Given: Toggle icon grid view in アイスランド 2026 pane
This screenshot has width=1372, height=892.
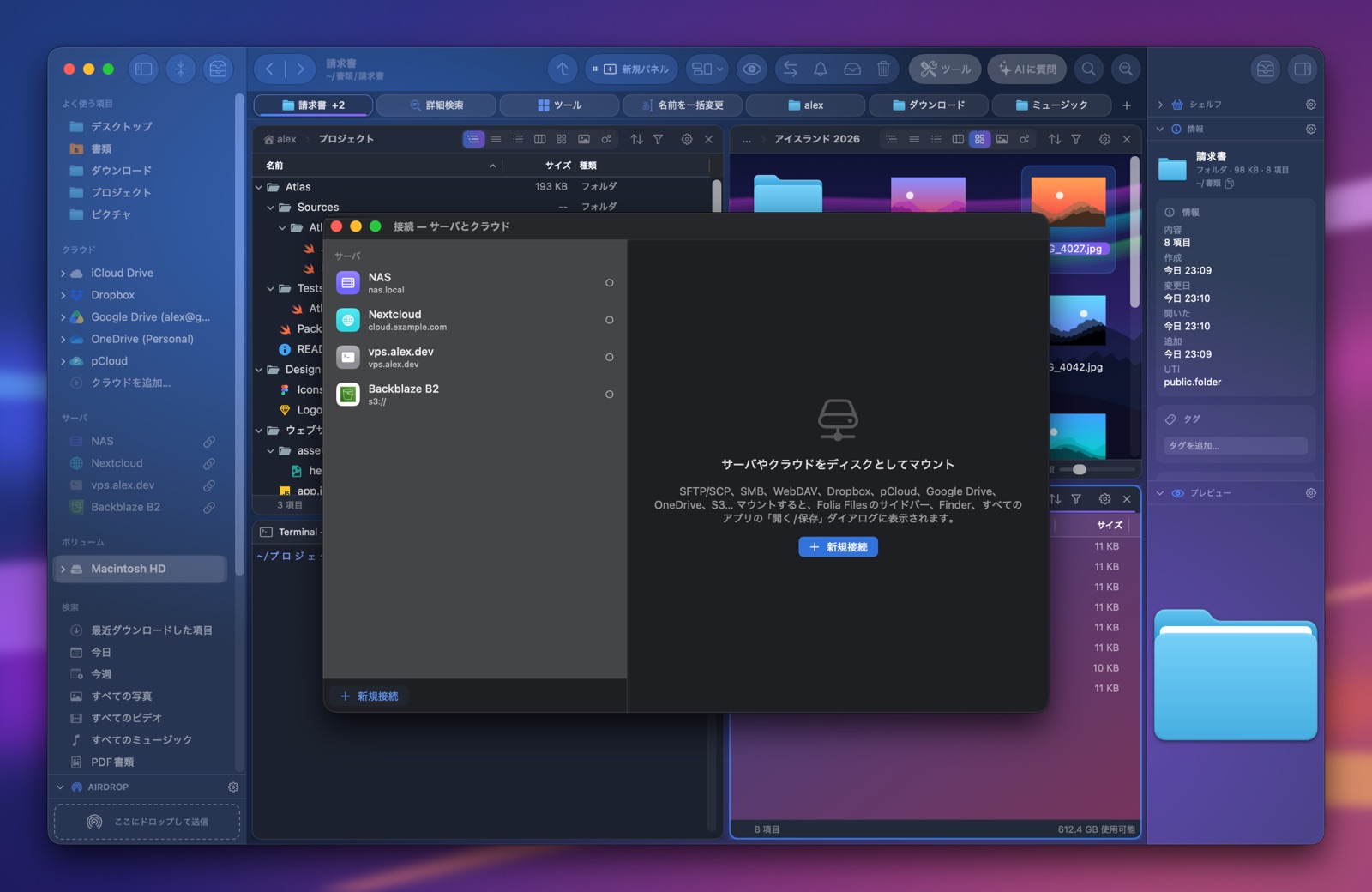Looking at the screenshot, I should (979, 139).
